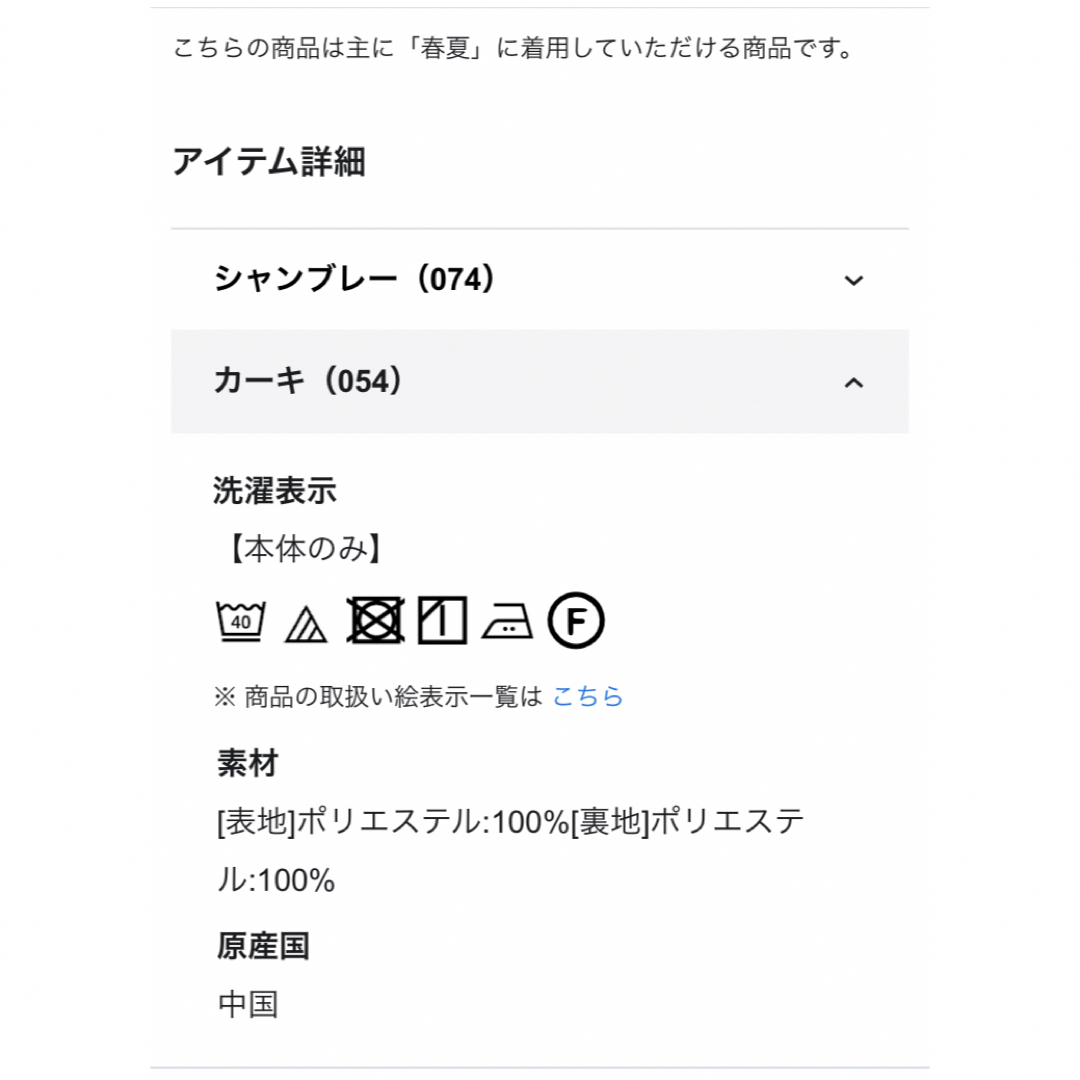1080x1080 pixels.
Task: Click the medium-heat iron icon
Action: point(508,622)
